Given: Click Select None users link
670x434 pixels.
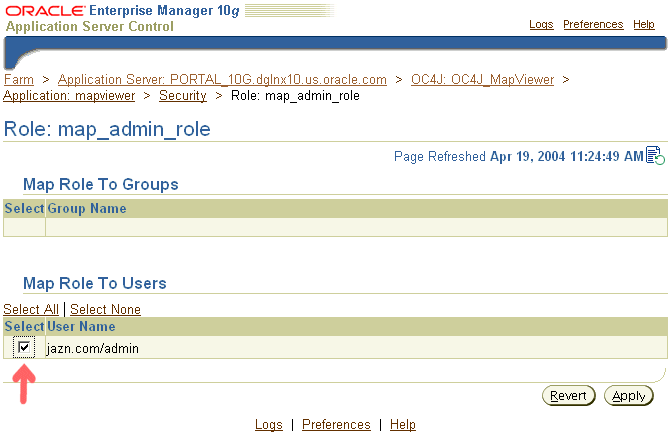Looking at the screenshot, I should 106,309.
